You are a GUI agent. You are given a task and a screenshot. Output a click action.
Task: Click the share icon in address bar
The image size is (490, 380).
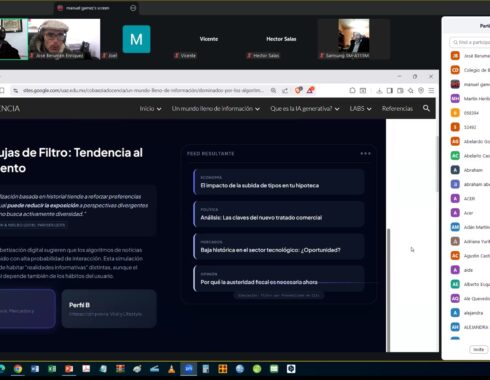[285, 91]
